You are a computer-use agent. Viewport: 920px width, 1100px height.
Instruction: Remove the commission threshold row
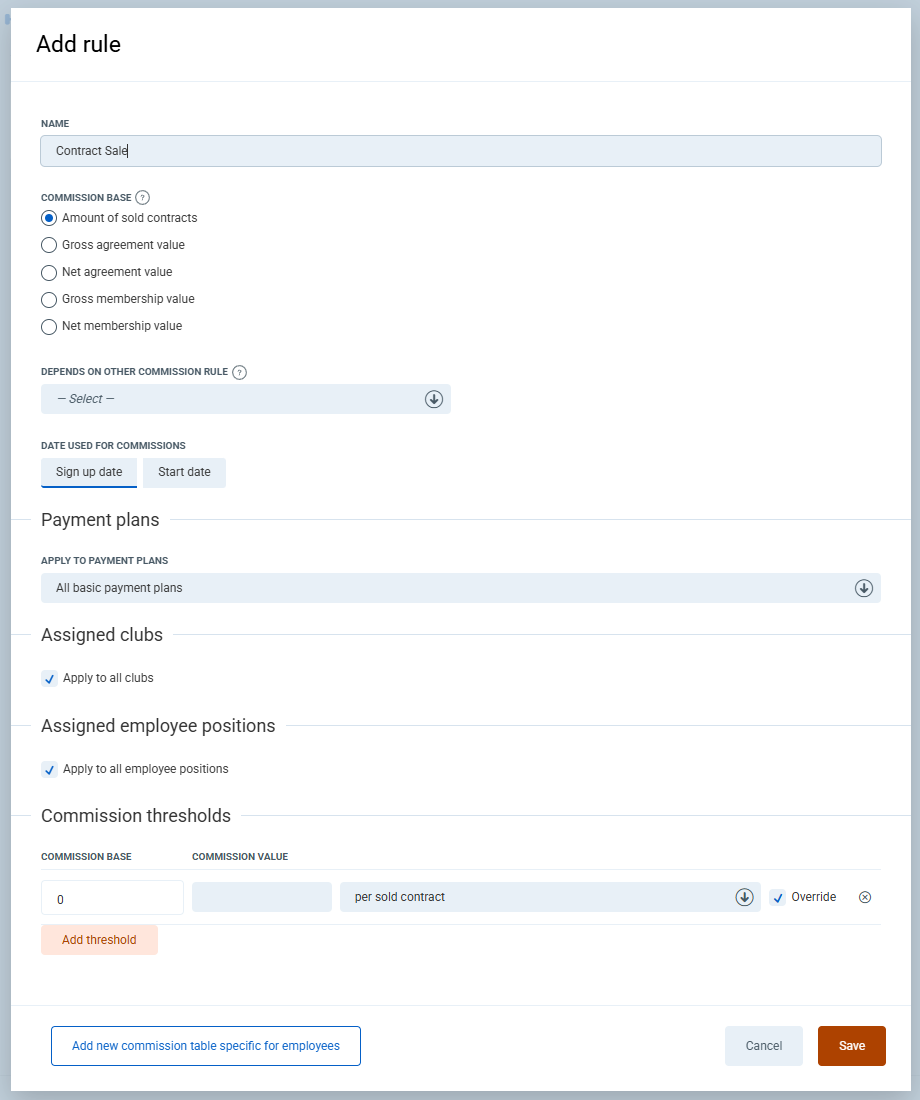pos(865,897)
